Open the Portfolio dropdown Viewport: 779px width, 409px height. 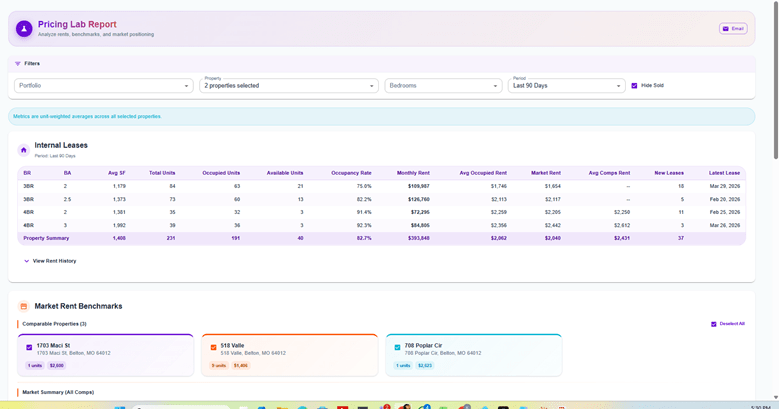tap(103, 86)
